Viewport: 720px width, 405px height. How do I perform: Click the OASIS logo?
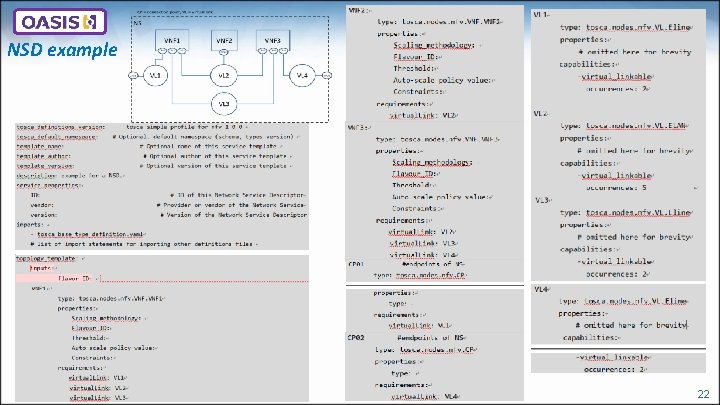[x=60, y=22]
